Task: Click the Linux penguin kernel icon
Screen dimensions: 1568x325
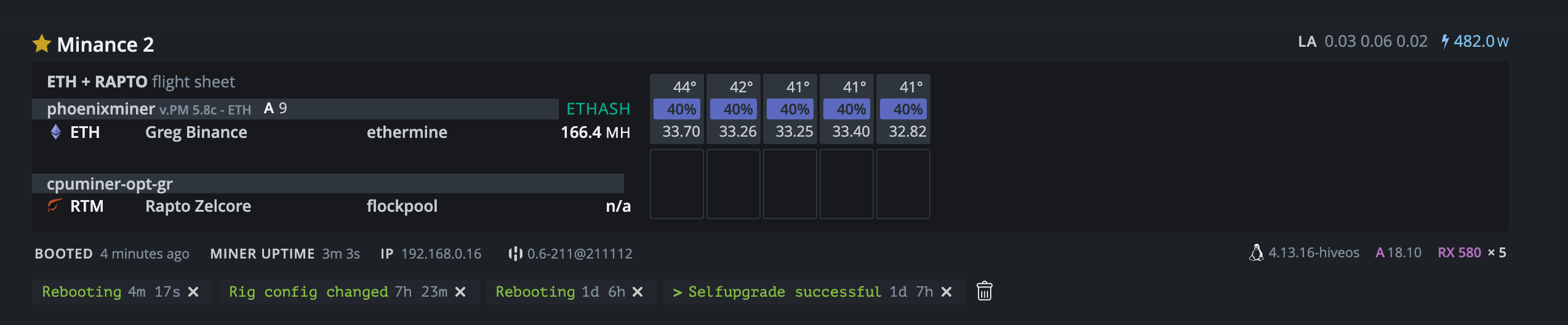Action: [1256, 253]
